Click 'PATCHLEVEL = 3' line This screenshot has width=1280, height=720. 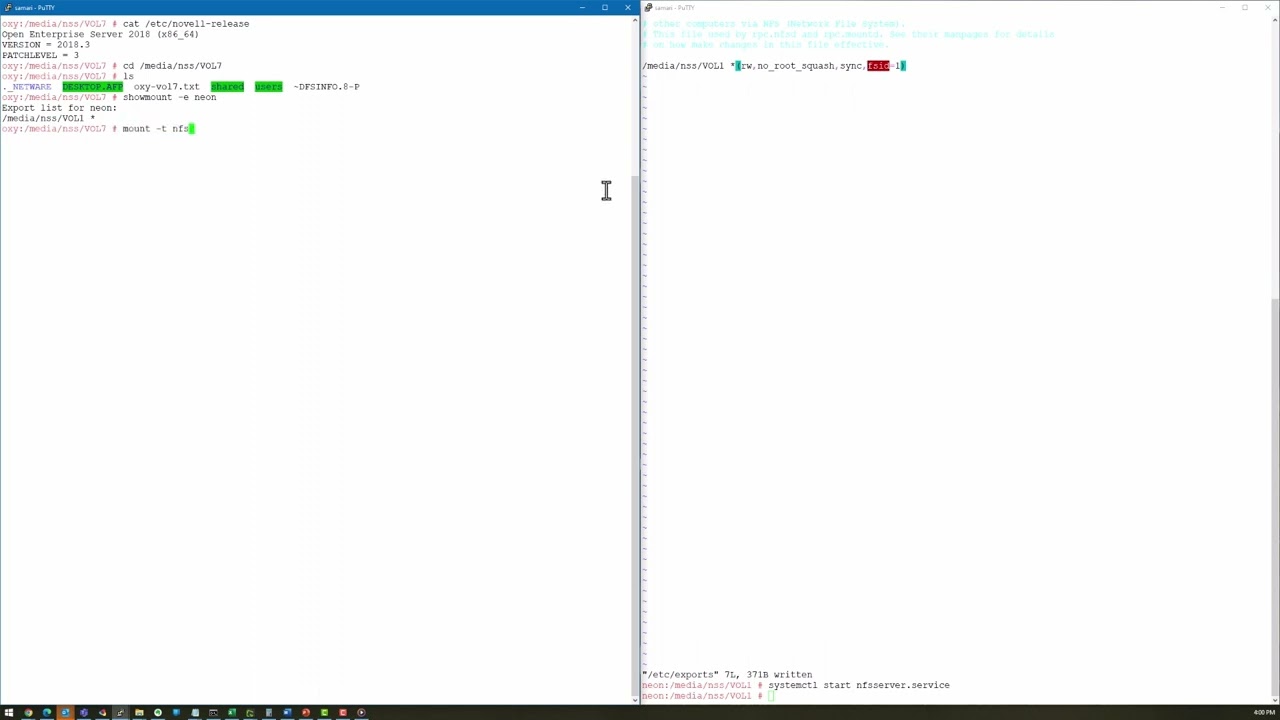click(40, 55)
